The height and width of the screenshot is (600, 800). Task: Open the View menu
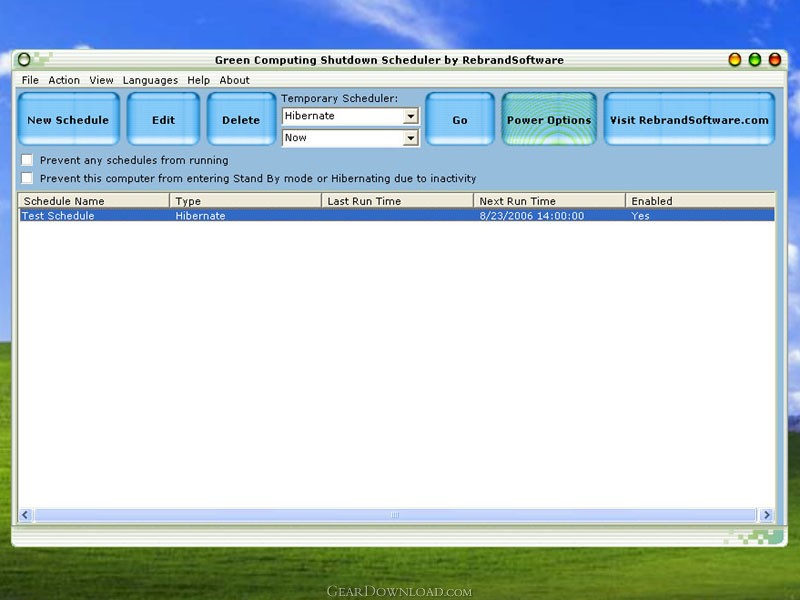(x=101, y=80)
